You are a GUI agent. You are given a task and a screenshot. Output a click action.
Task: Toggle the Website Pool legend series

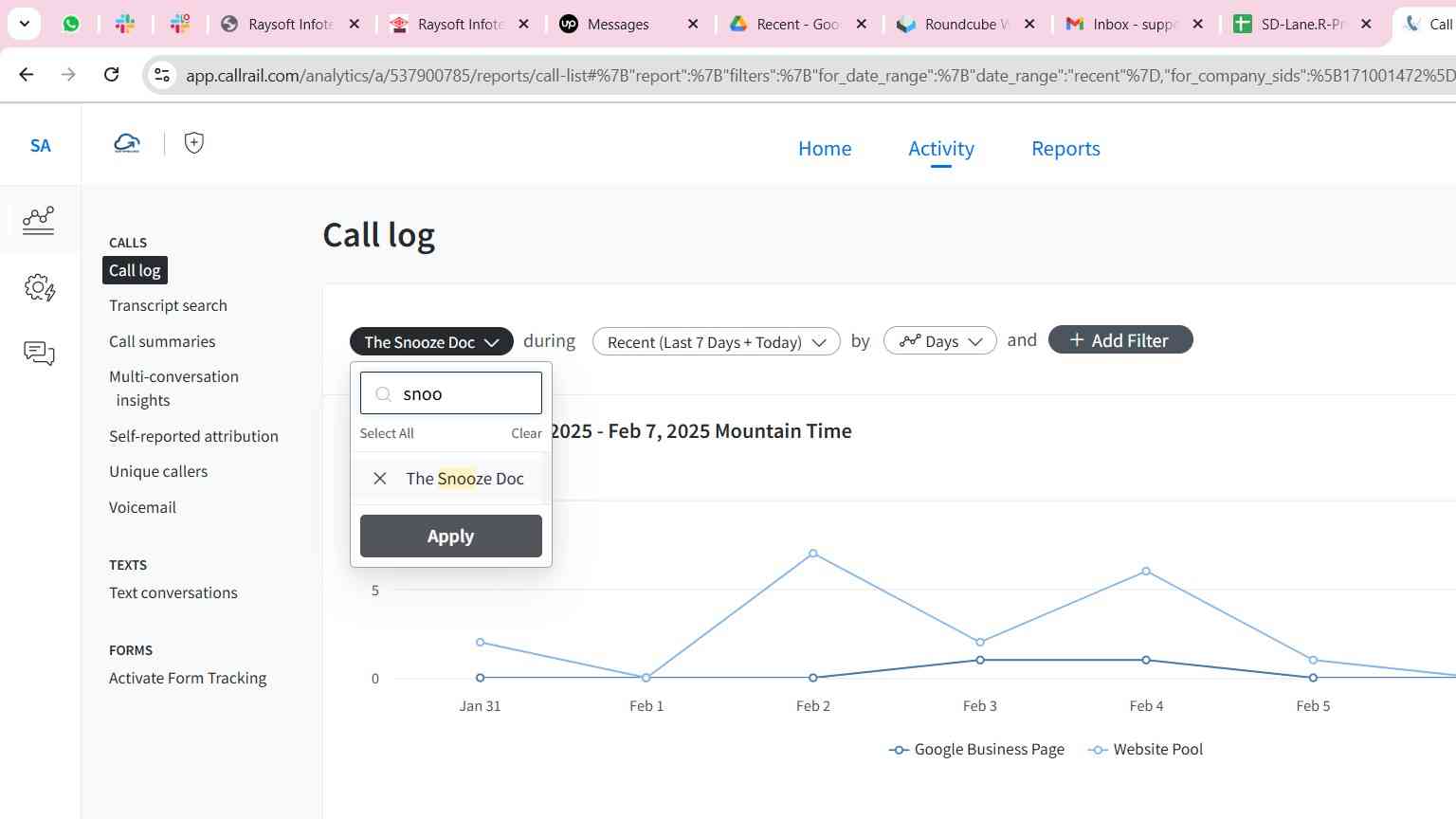pyautogui.click(x=1145, y=750)
